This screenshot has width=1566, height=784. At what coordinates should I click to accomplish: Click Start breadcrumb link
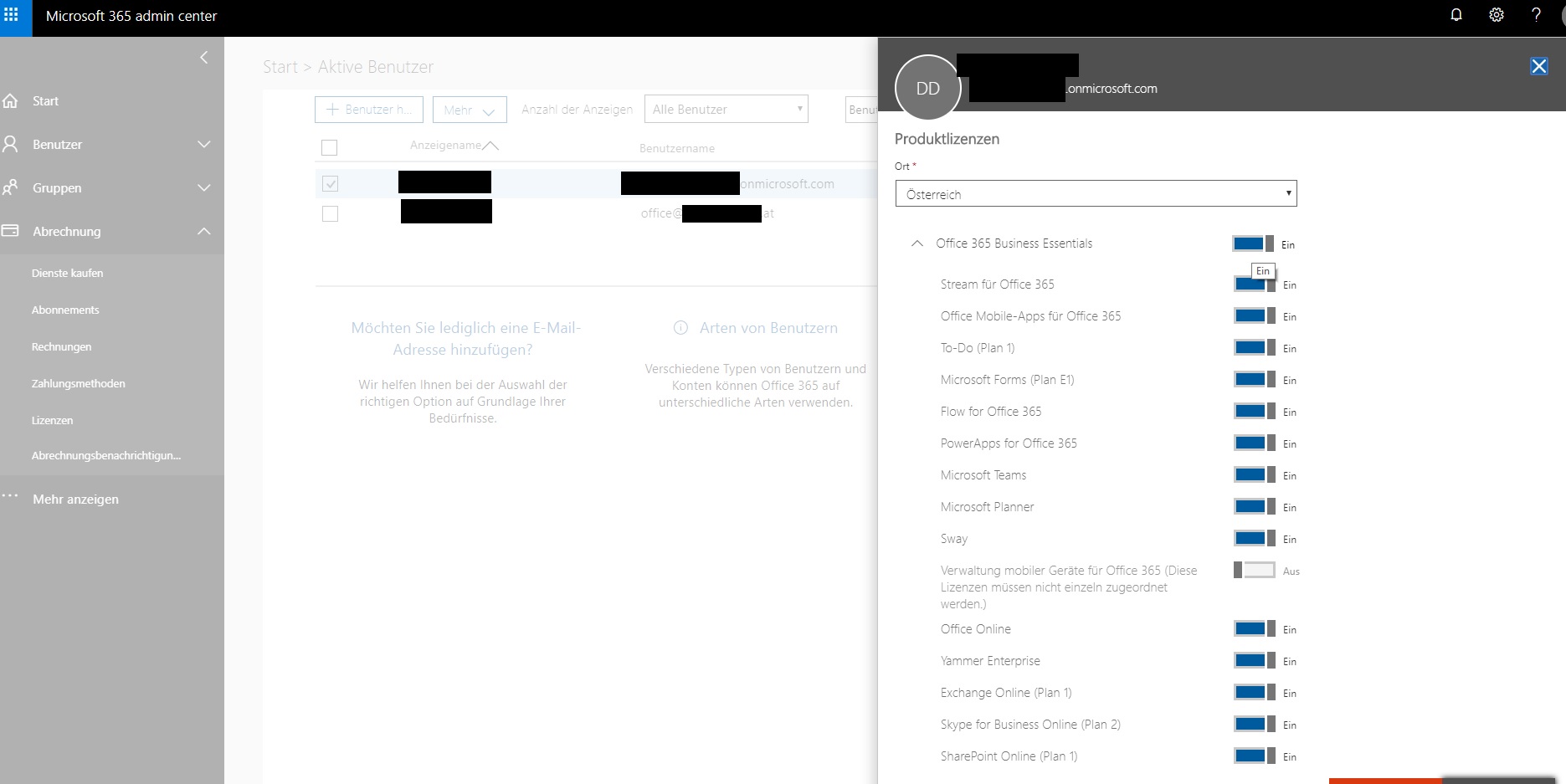click(x=280, y=67)
